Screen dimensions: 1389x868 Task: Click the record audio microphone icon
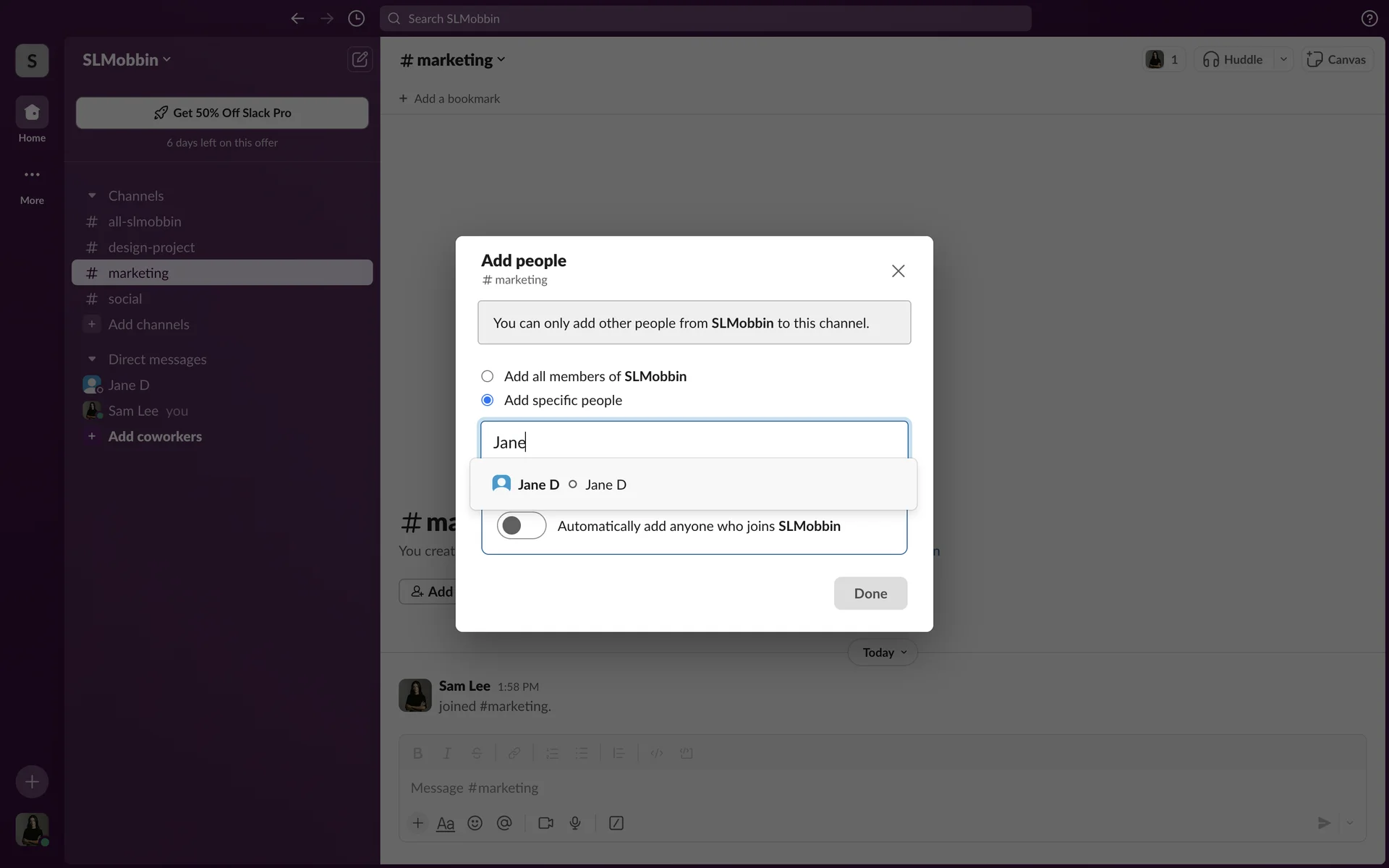click(575, 823)
